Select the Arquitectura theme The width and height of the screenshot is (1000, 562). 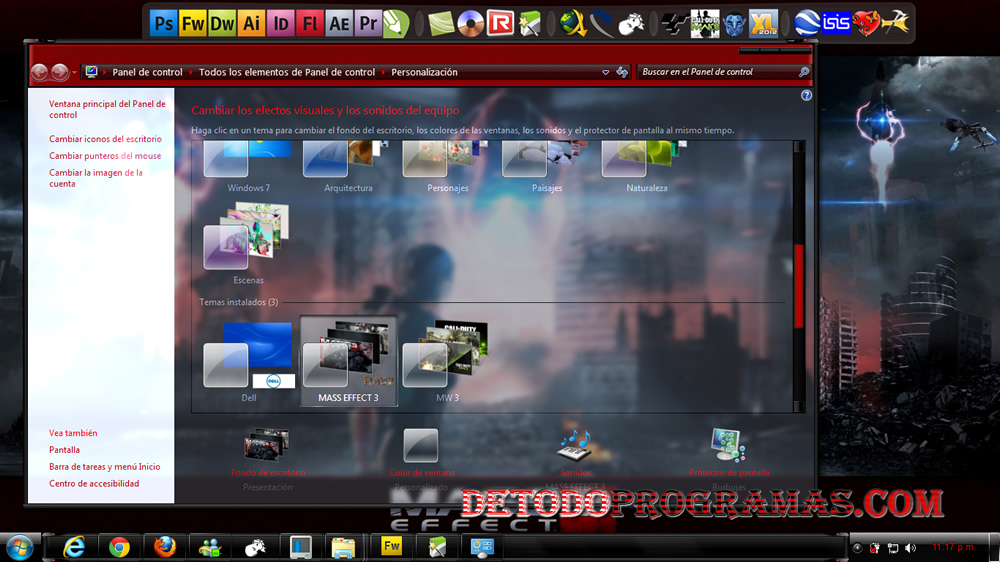coord(348,168)
